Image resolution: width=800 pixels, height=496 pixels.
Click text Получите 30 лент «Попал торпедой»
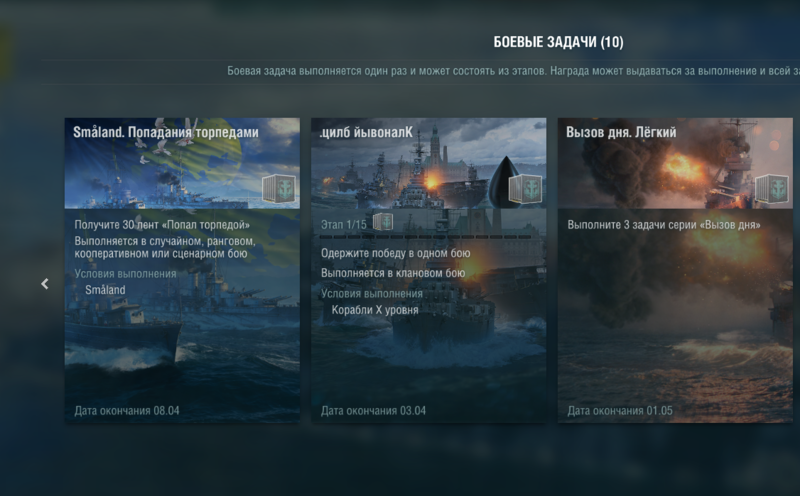tap(162, 225)
